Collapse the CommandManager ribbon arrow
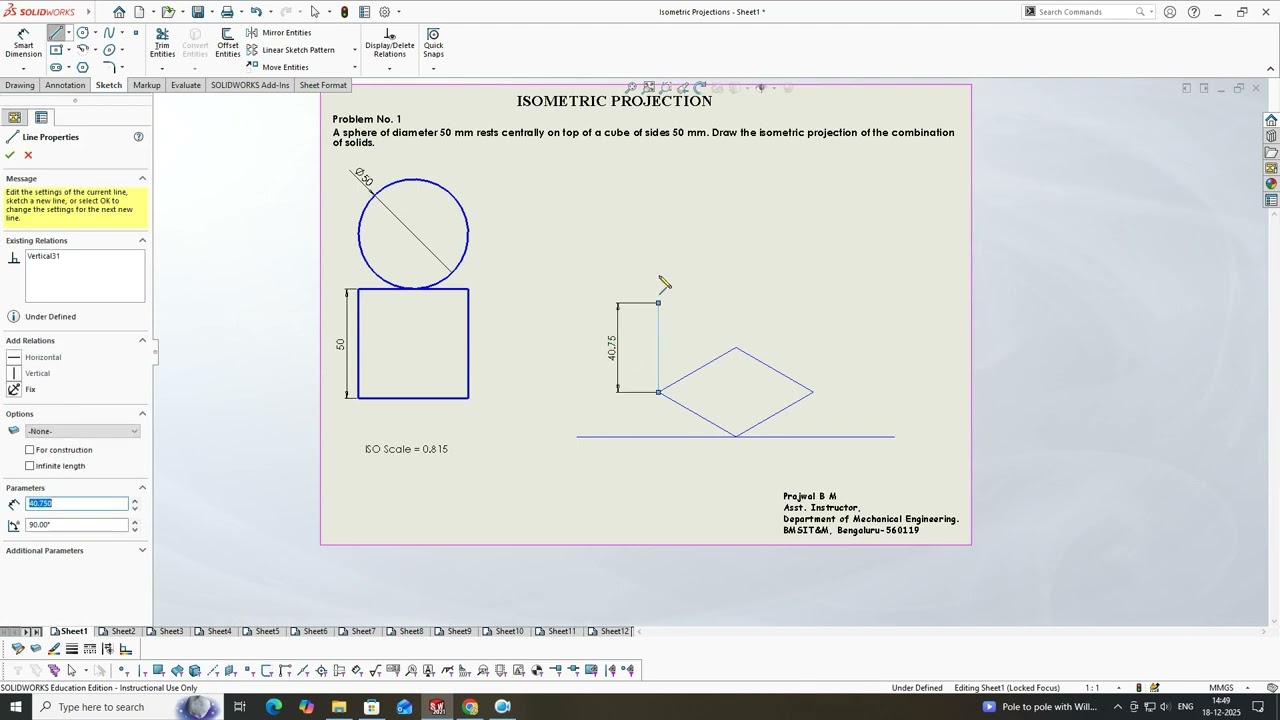 [1271, 69]
